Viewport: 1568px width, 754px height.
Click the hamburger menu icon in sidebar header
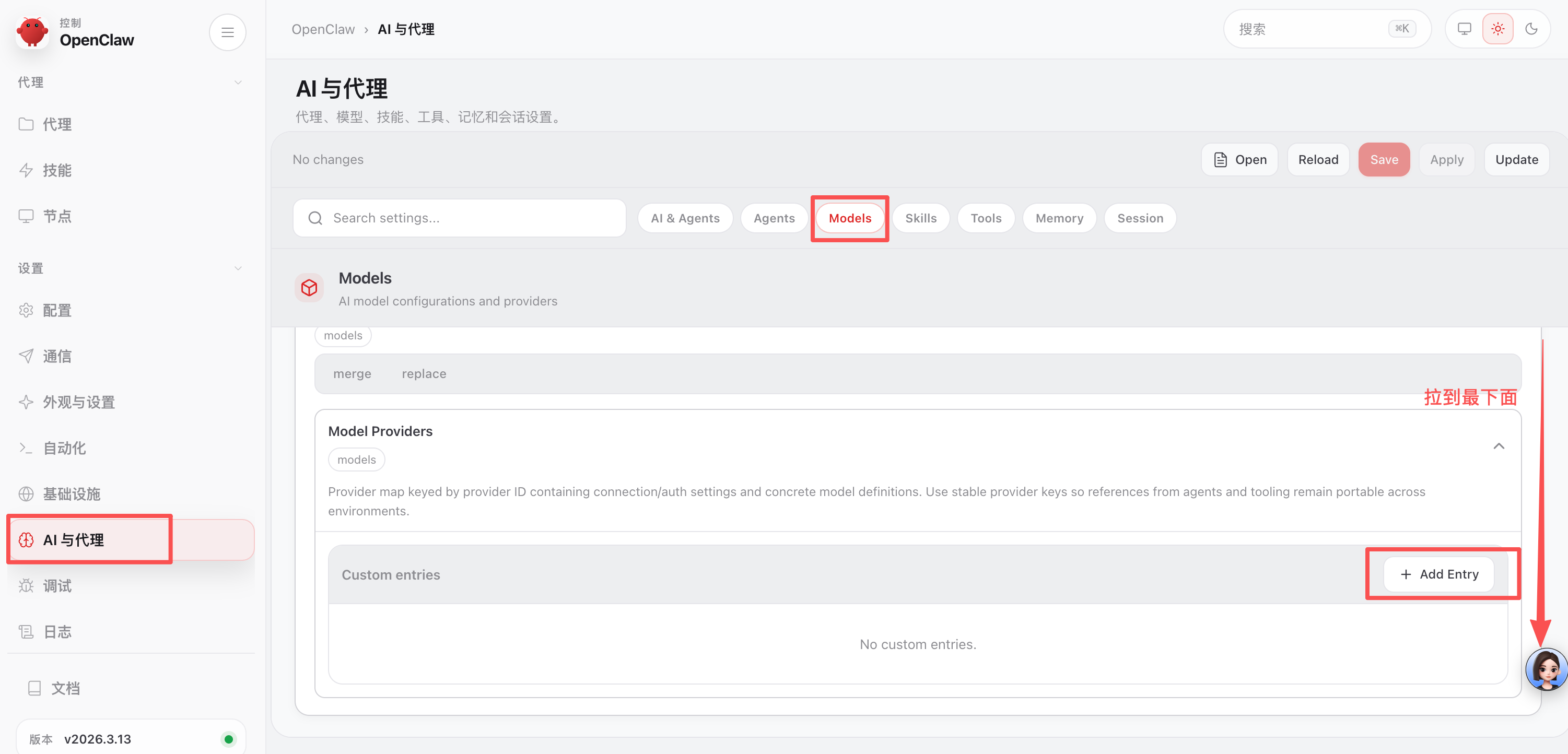(227, 32)
